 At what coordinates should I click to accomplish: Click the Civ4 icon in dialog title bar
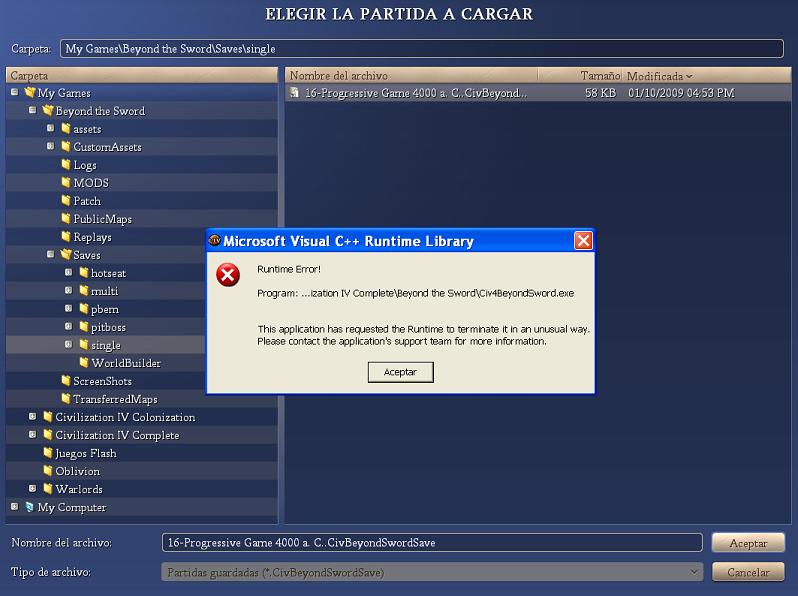(x=214, y=241)
